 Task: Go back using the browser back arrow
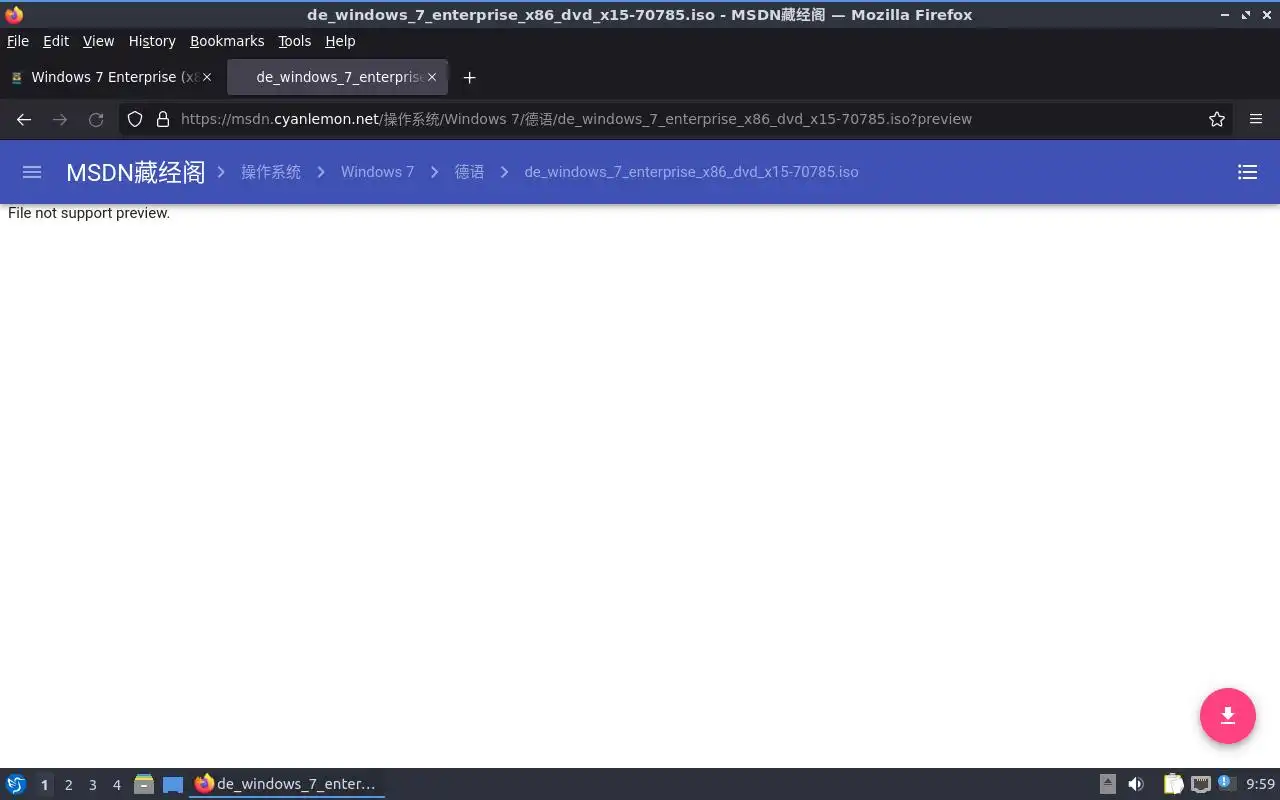24,119
